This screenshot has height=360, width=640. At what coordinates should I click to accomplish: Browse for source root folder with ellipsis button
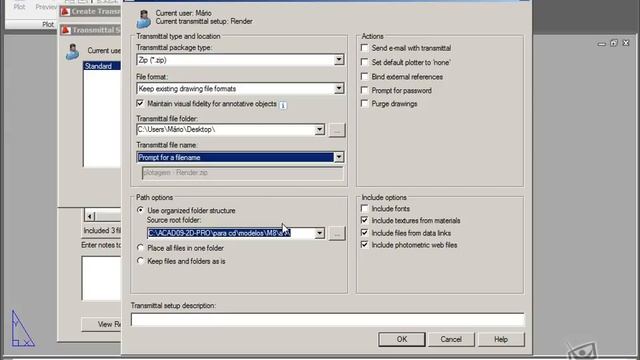coord(337,233)
